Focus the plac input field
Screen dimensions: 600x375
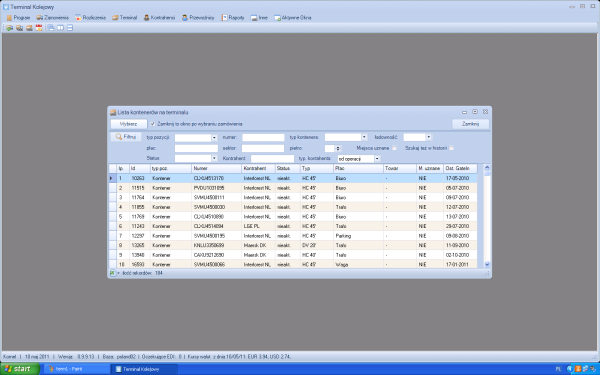tap(196, 148)
